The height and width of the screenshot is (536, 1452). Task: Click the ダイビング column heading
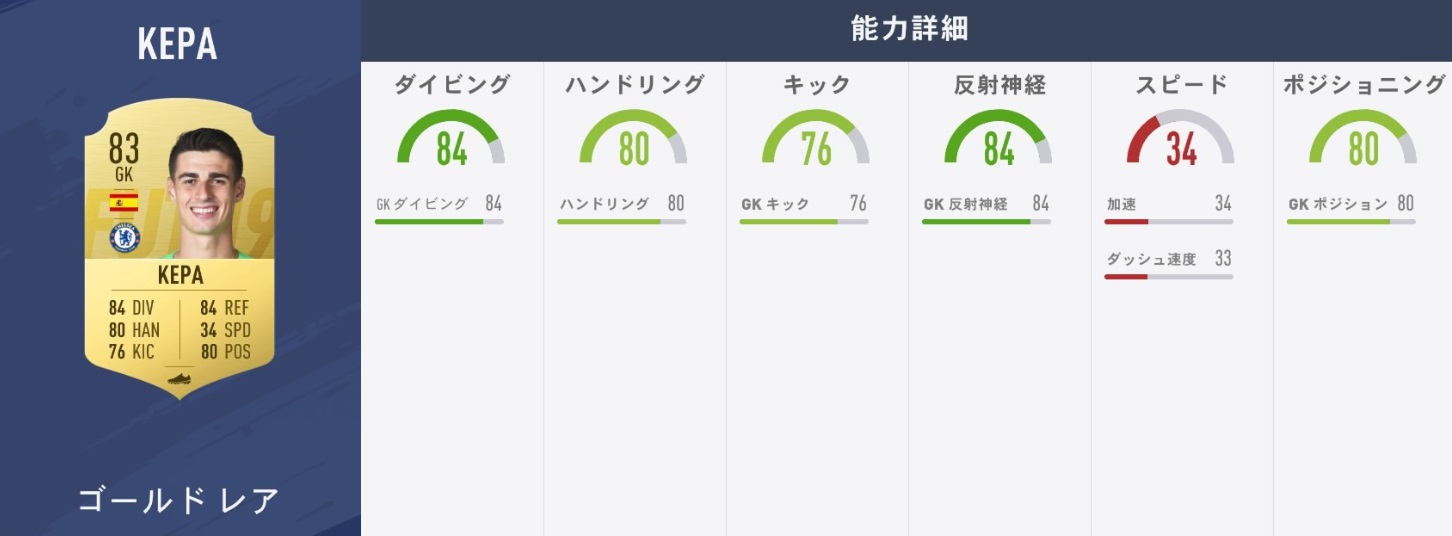[451, 85]
